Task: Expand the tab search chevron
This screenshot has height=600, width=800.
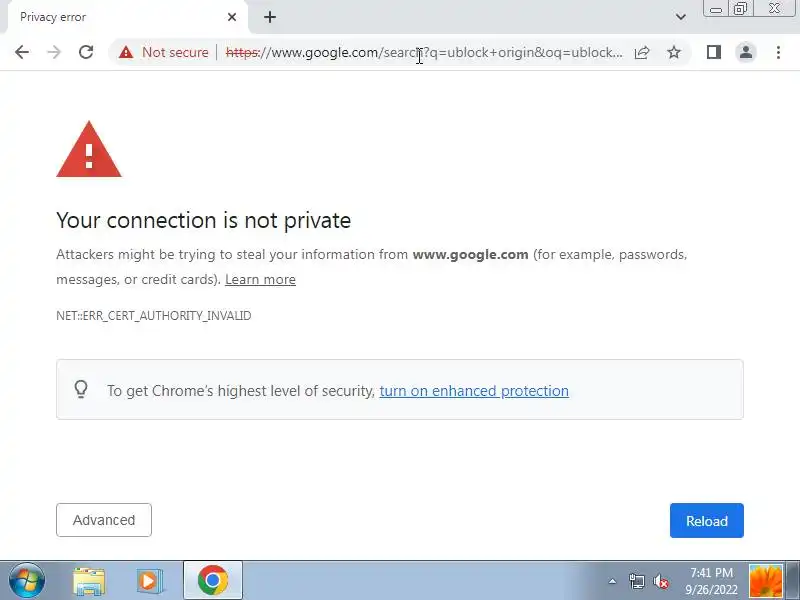Action: tap(681, 17)
